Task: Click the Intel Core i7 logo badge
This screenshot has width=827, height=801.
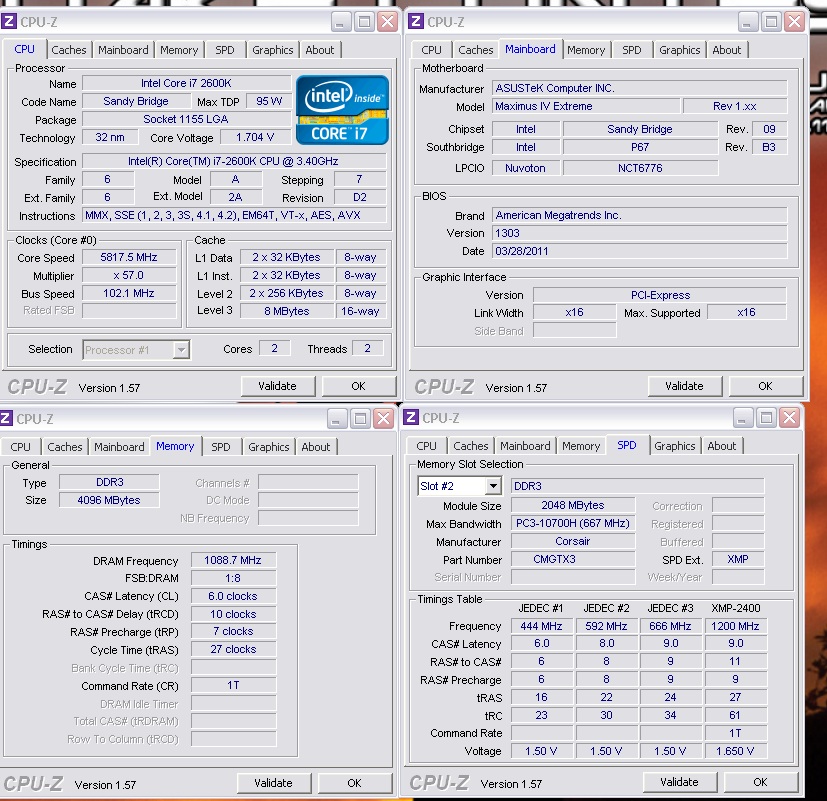Action: (342, 109)
